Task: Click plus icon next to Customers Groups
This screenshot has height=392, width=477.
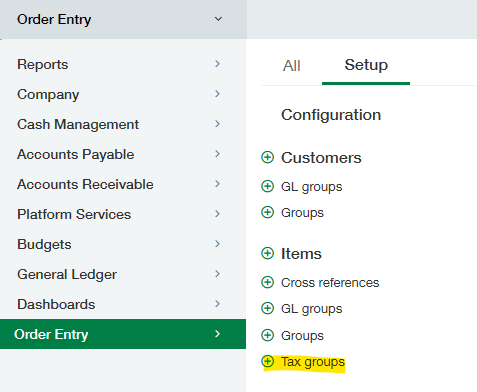Action: [x=267, y=212]
